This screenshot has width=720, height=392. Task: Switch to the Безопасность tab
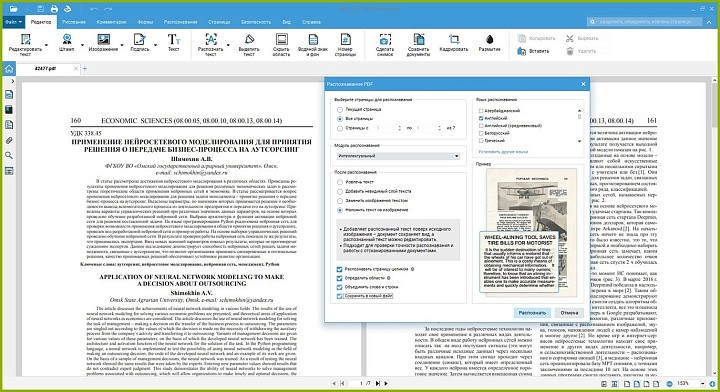click(x=256, y=22)
